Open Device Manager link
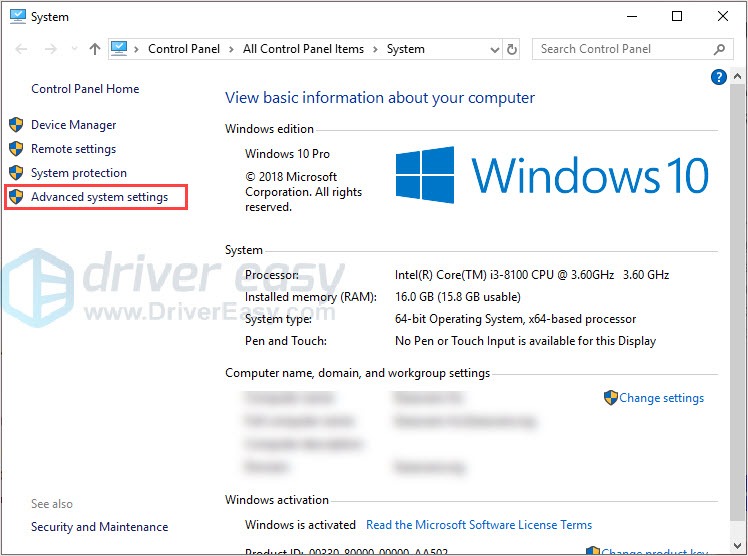This screenshot has width=748, height=556. [73, 125]
